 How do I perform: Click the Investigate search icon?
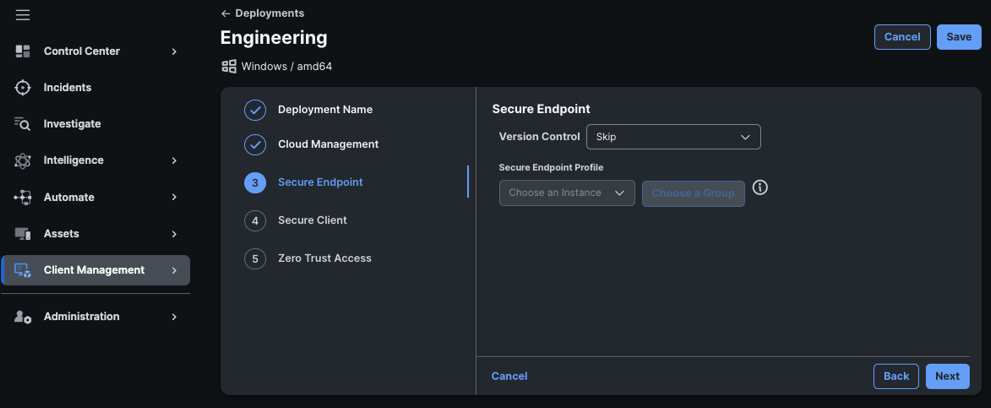(23, 124)
